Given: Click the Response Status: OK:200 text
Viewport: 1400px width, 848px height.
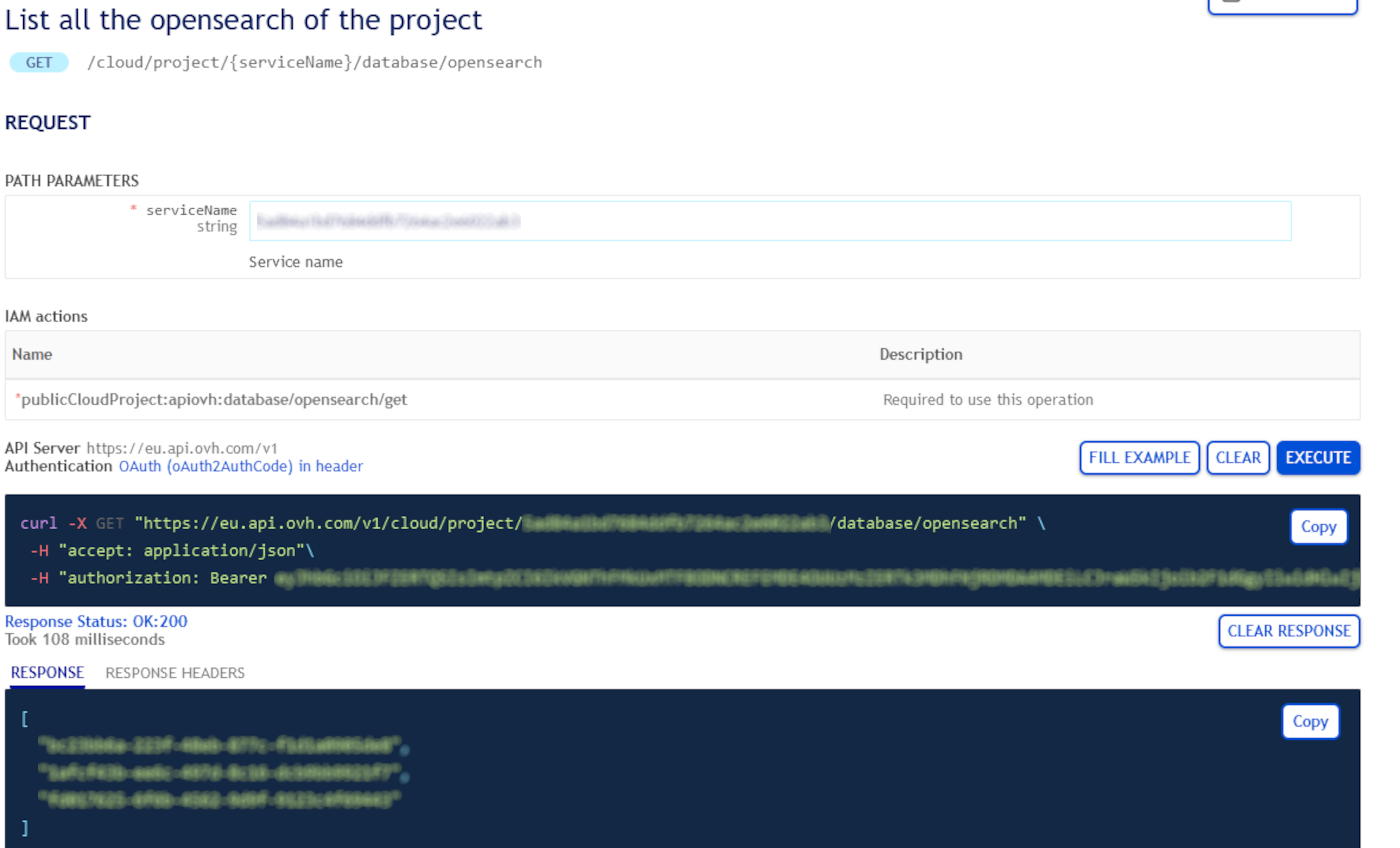Looking at the screenshot, I should [x=96, y=621].
